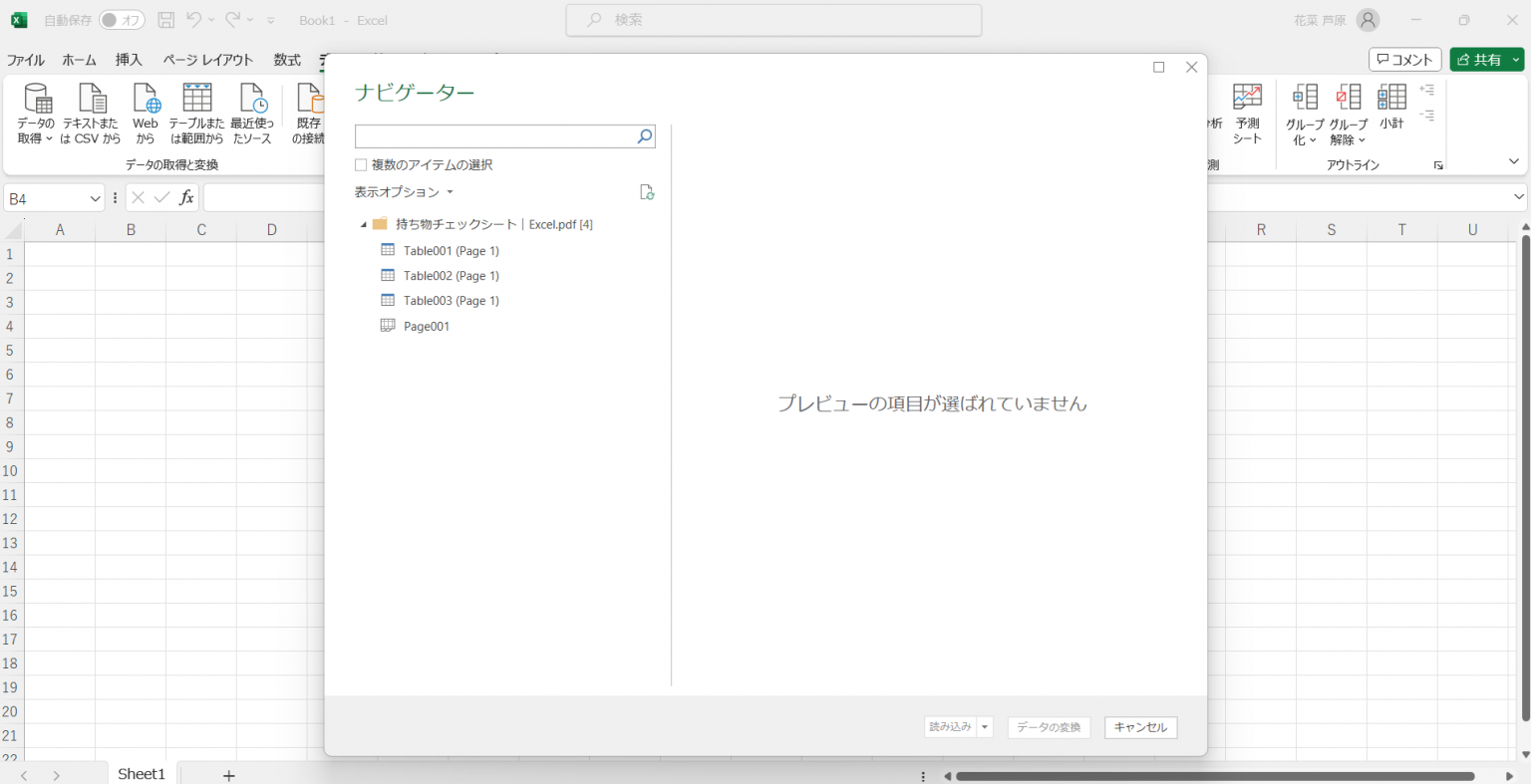The image size is (1531, 784).
Task: Open the 読み込み button dropdown arrow
Action: click(985, 727)
